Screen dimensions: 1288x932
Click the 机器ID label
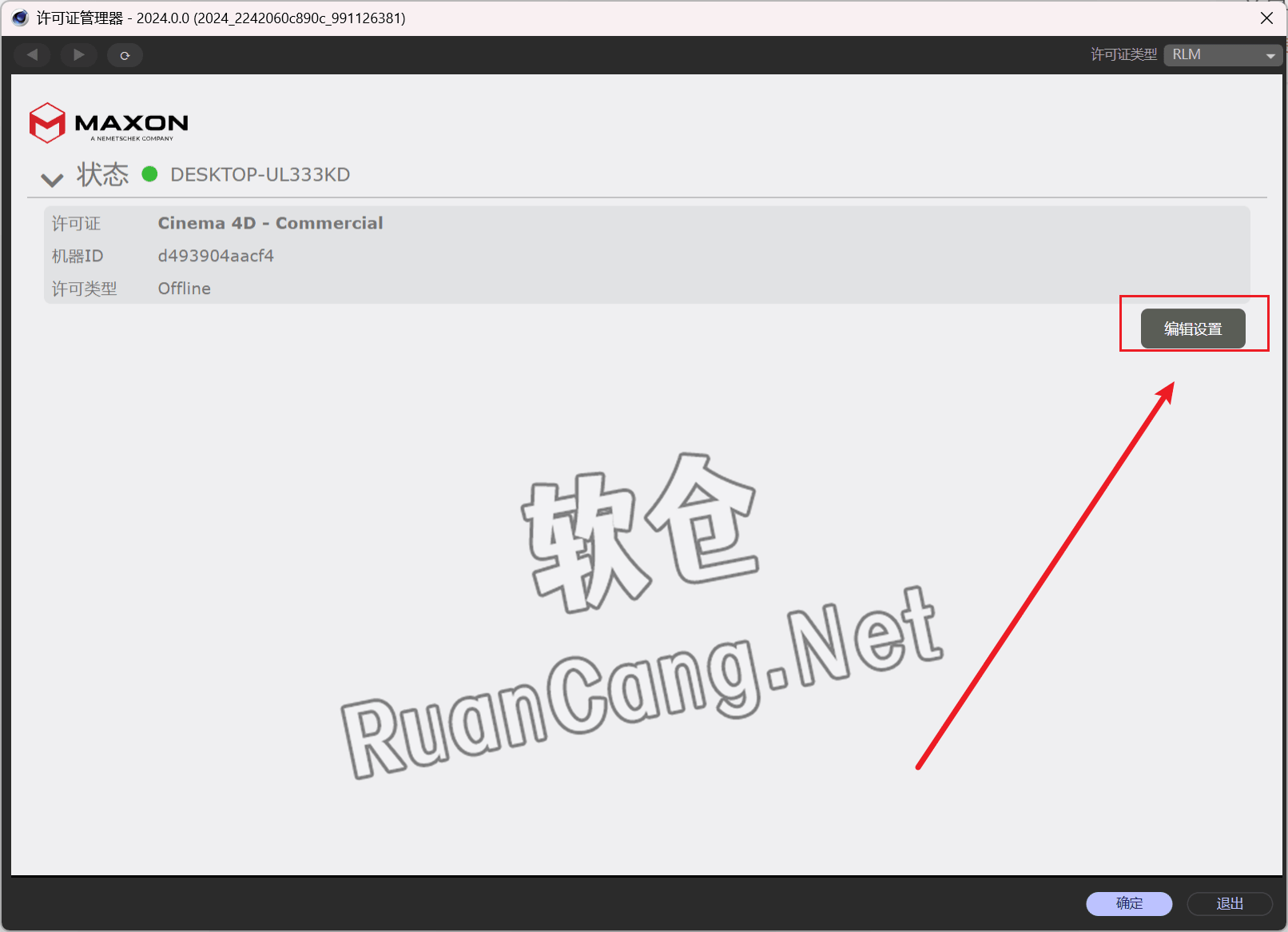[78, 256]
